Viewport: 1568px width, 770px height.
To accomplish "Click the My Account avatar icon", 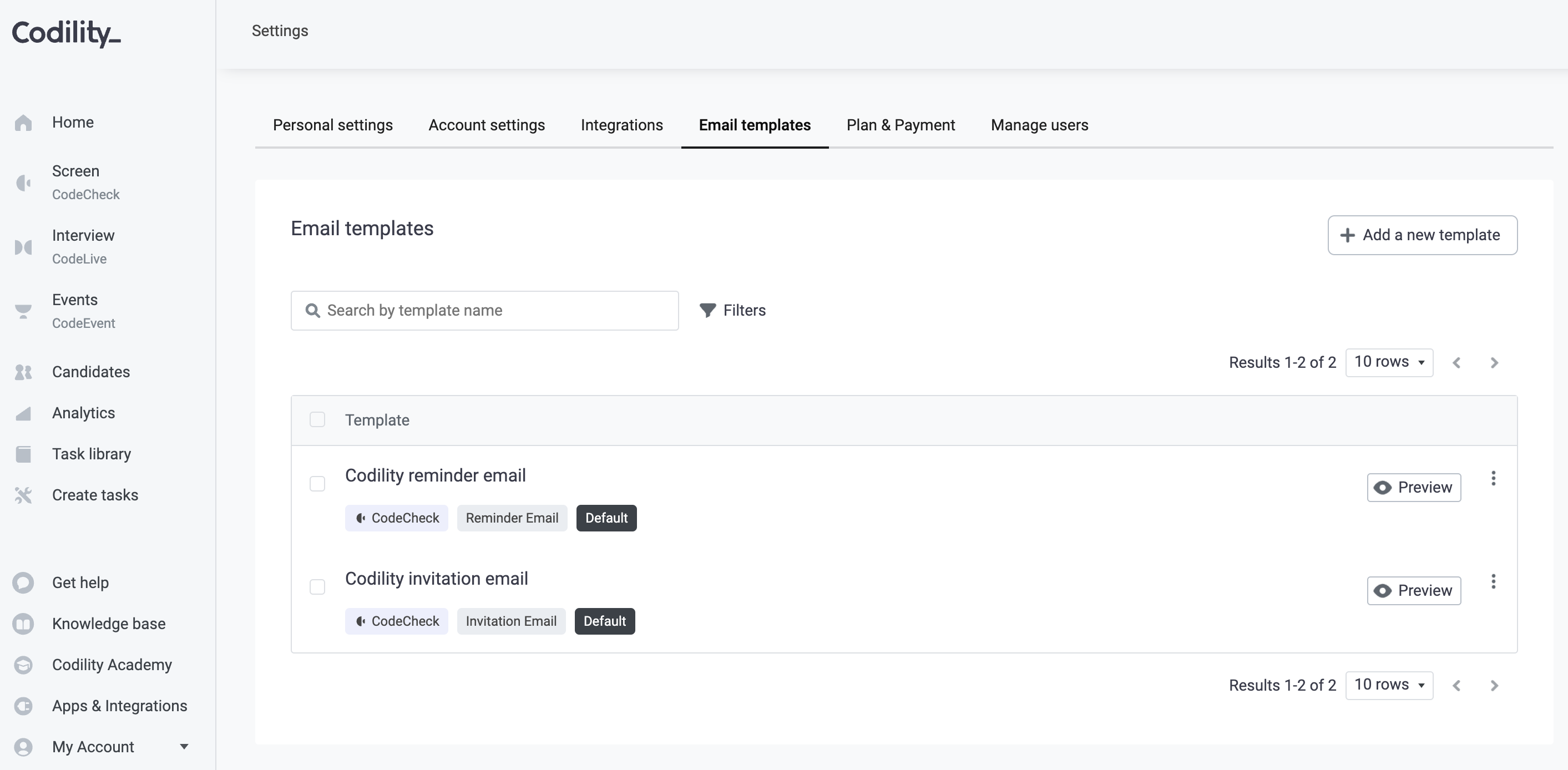I will point(23,747).
